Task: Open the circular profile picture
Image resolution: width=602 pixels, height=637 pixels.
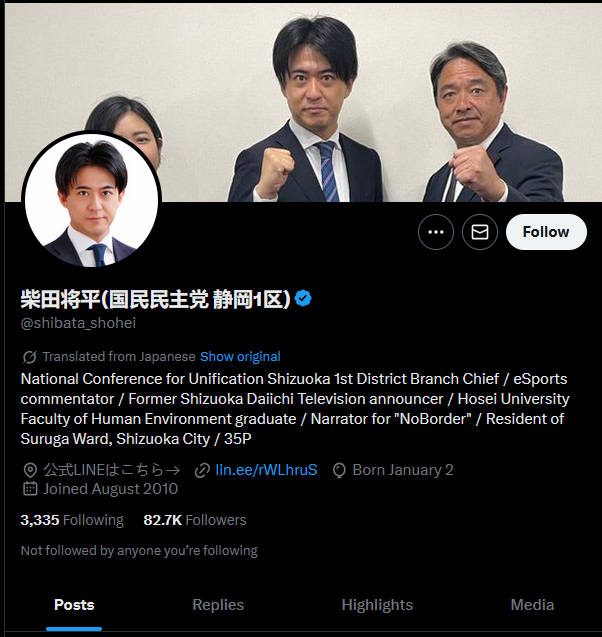Action: [92, 199]
